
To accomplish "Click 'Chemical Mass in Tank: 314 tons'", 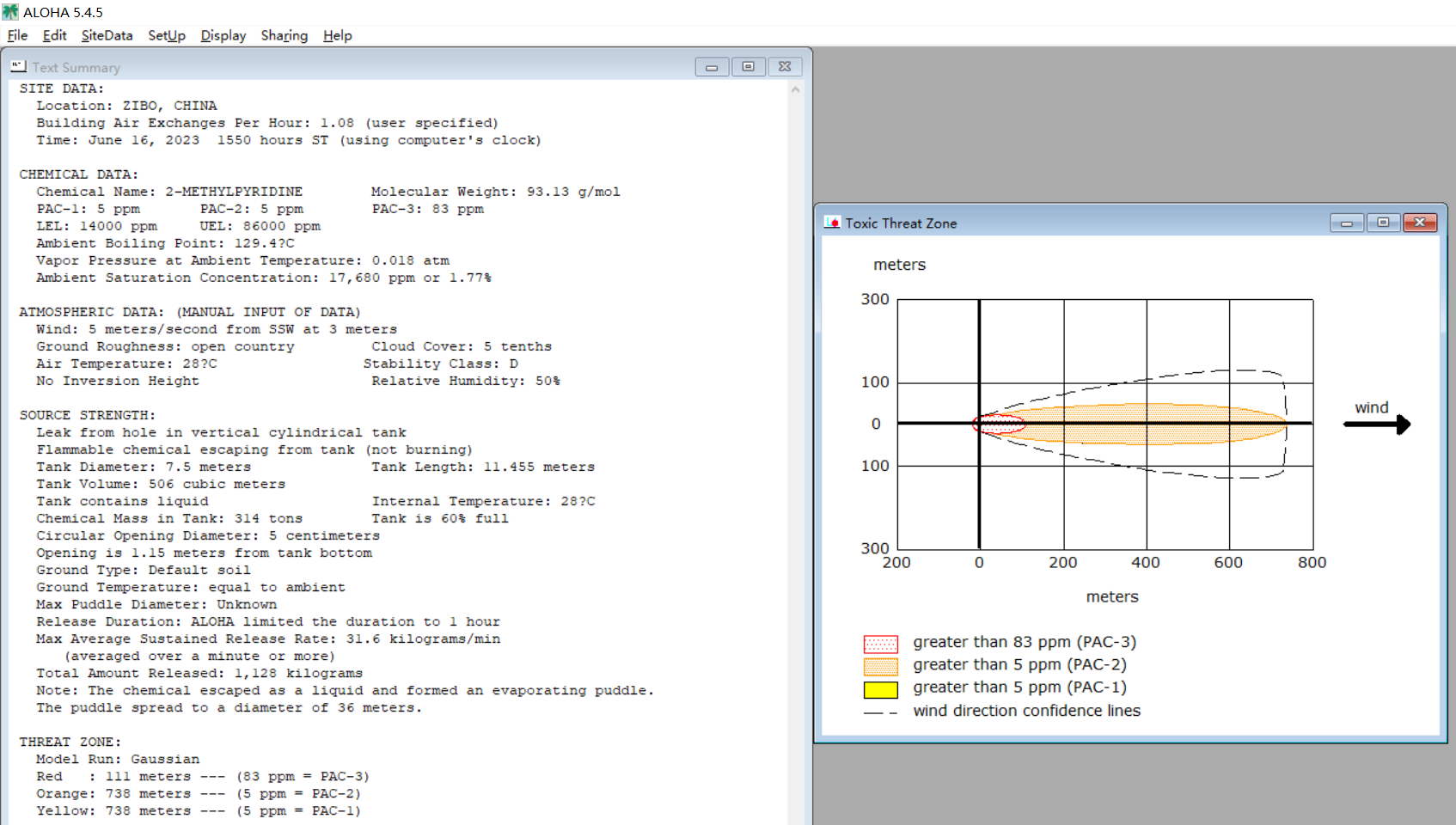I will point(169,518).
